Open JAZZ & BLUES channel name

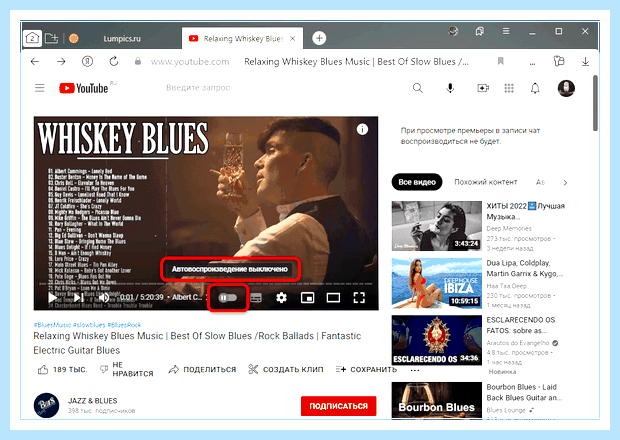[93, 400]
